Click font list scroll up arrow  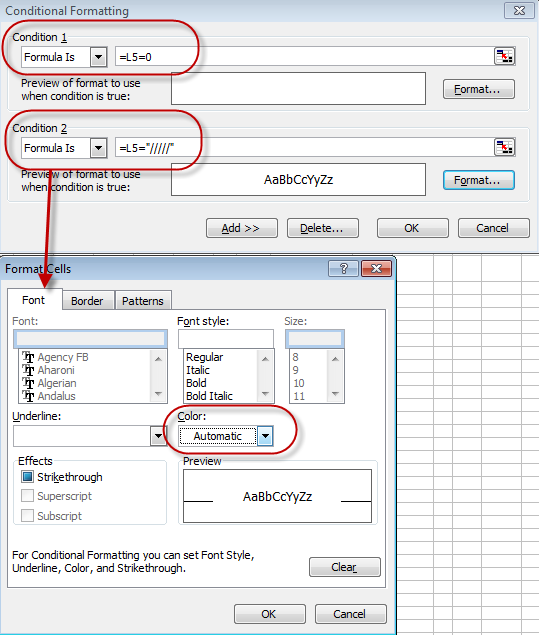click(x=158, y=359)
